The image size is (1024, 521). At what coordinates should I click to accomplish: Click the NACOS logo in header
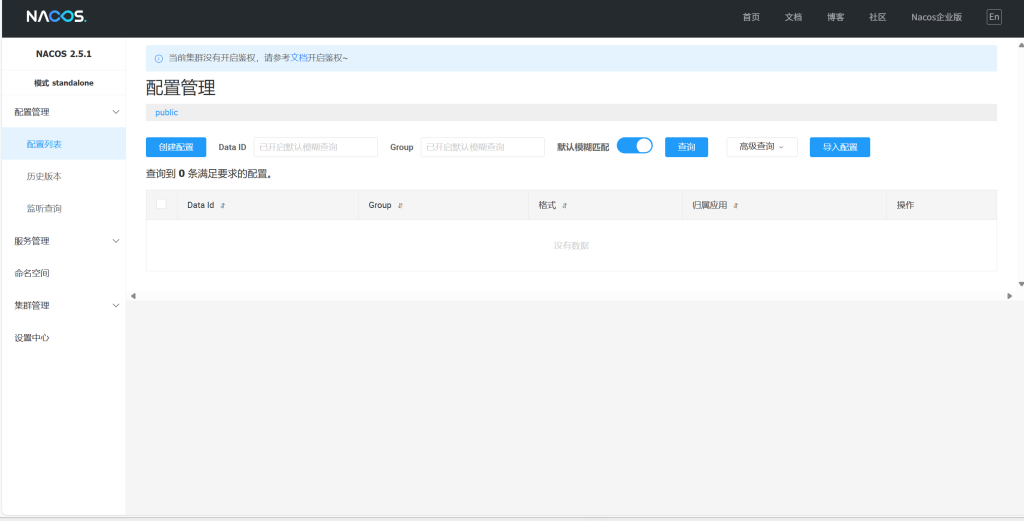pos(56,17)
